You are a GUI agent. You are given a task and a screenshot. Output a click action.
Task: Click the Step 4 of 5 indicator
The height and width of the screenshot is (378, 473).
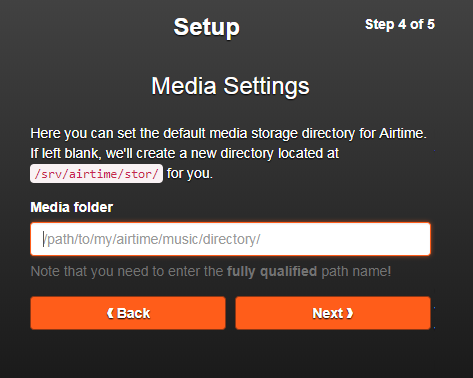point(400,24)
